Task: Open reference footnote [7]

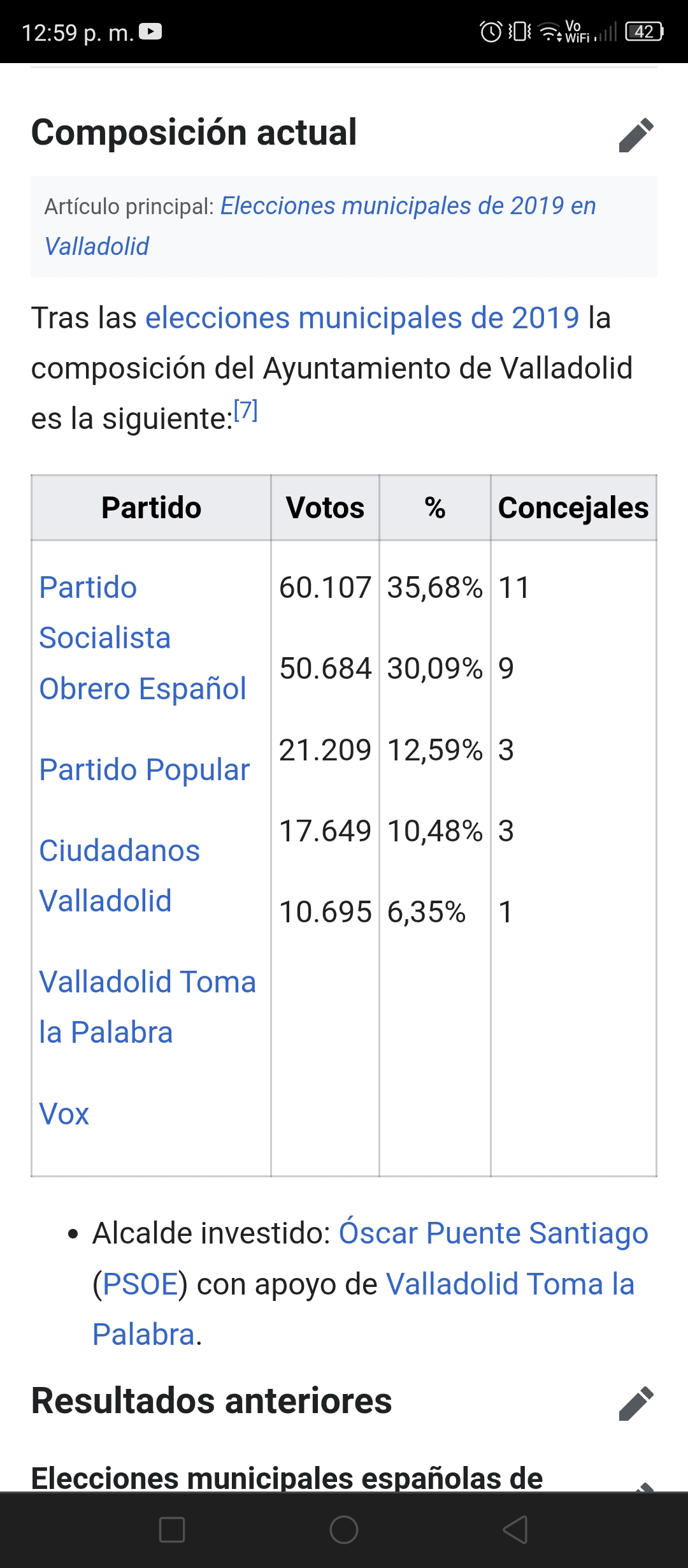Action: coord(245,410)
